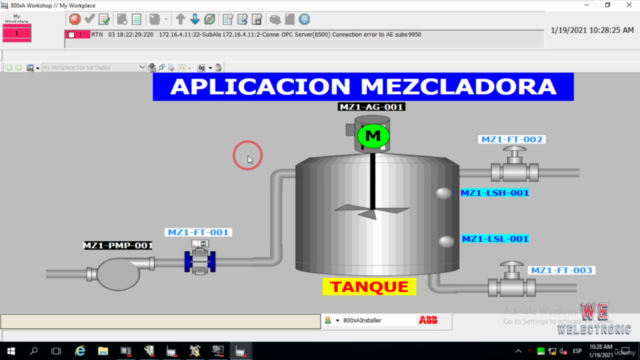Click the pink alarm count indicator under My Workplace

pyautogui.click(x=17, y=33)
